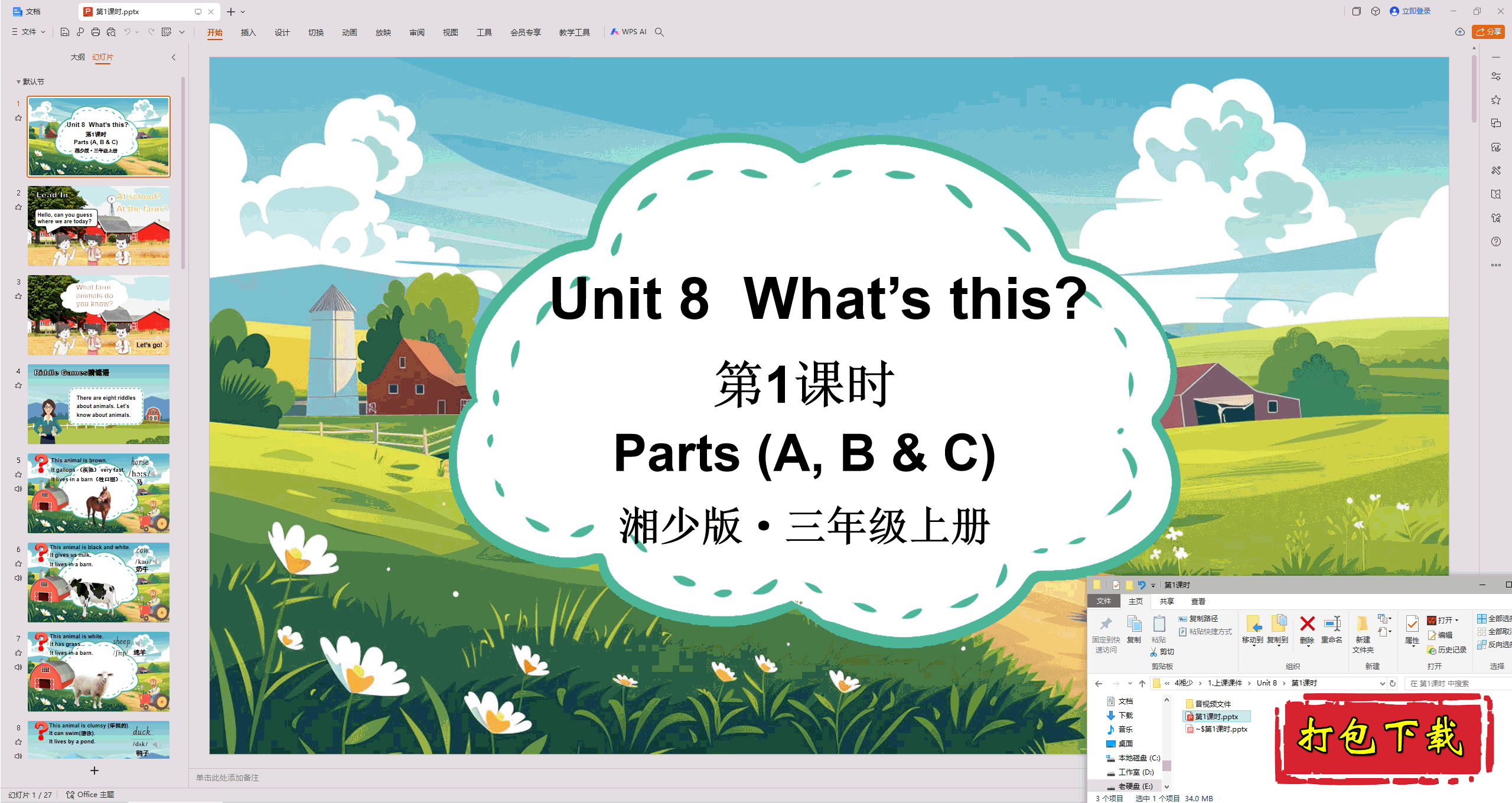
Task: Toggle sound icon beside slide 7
Action: tap(18, 667)
